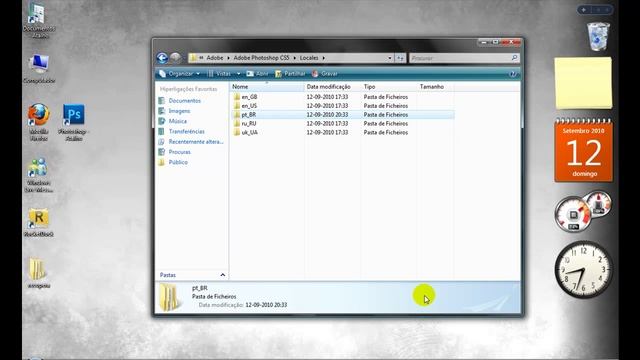Select the ru_RU folder icon
The height and width of the screenshot is (360, 640).
237,123
